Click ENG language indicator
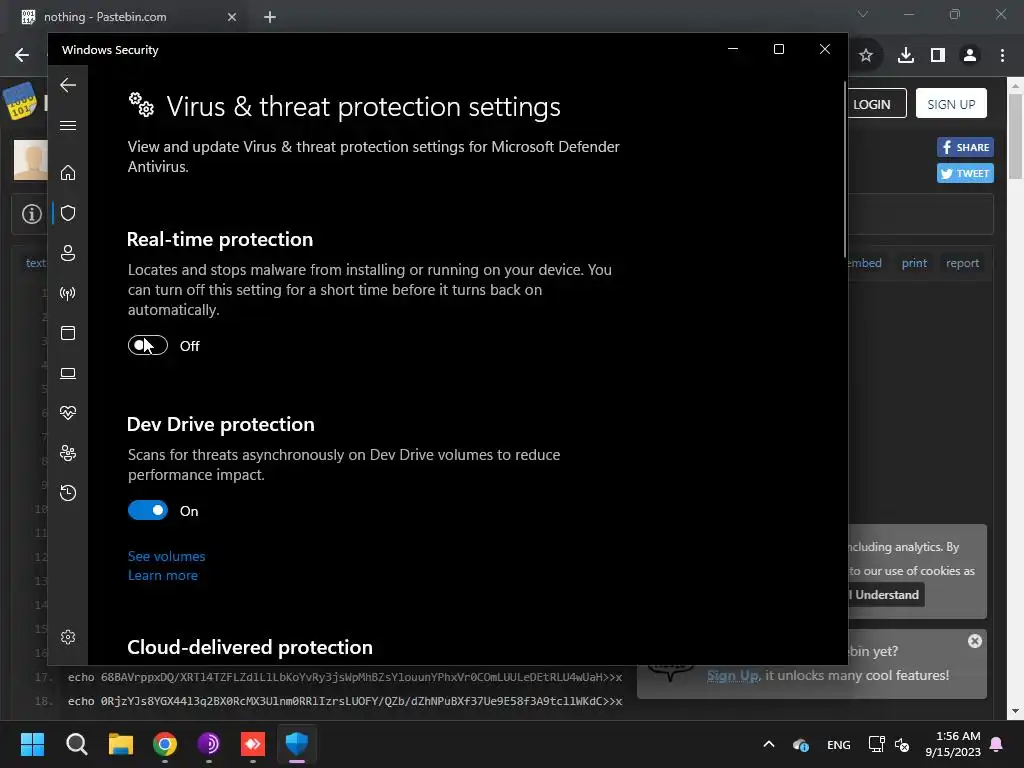Image resolution: width=1024 pixels, height=768 pixels. pyautogui.click(x=839, y=745)
